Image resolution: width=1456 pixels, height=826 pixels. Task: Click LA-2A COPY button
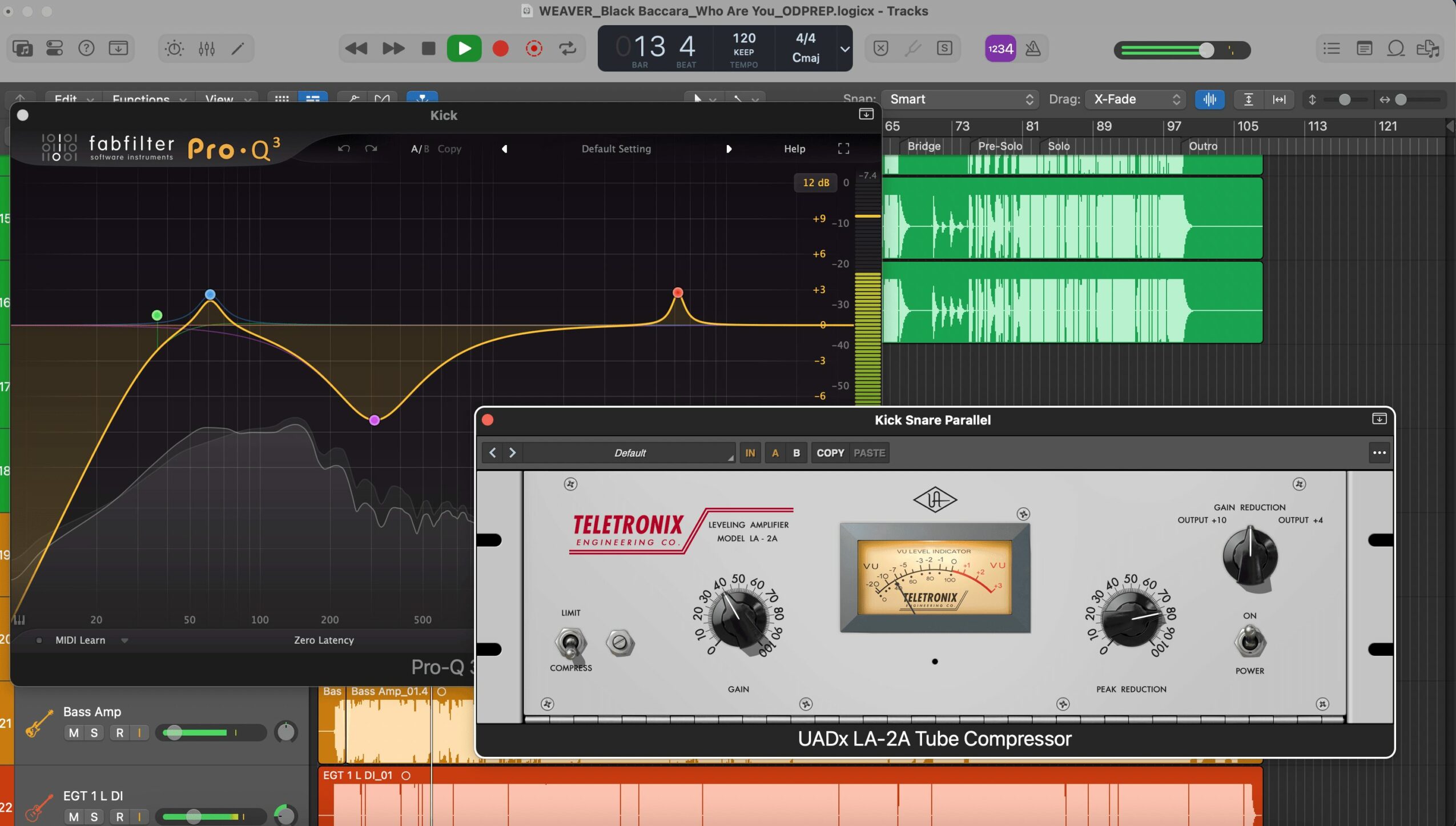pyautogui.click(x=830, y=453)
